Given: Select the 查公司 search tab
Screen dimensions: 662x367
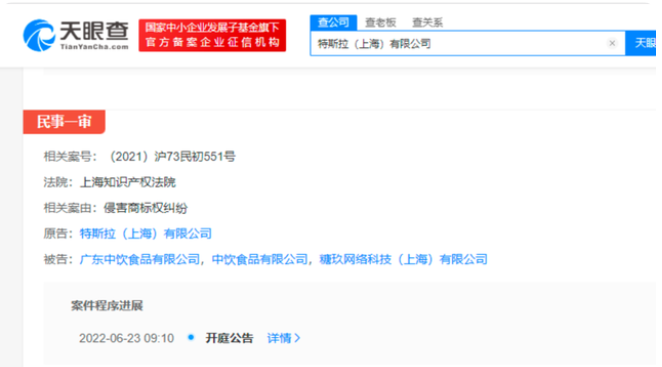Looking at the screenshot, I should tap(334, 22).
